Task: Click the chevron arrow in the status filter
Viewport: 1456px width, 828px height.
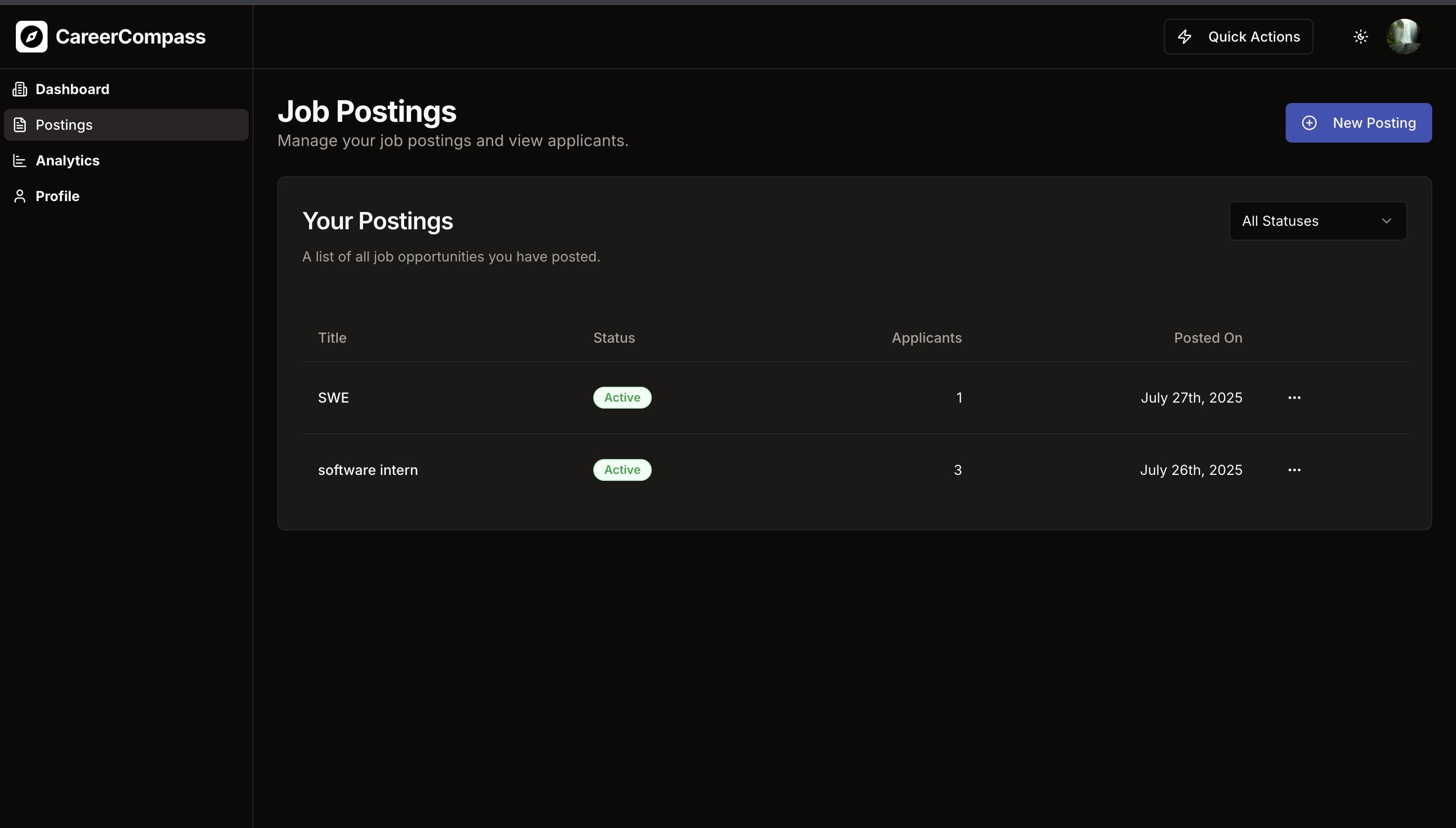Action: pyautogui.click(x=1386, y=221)
